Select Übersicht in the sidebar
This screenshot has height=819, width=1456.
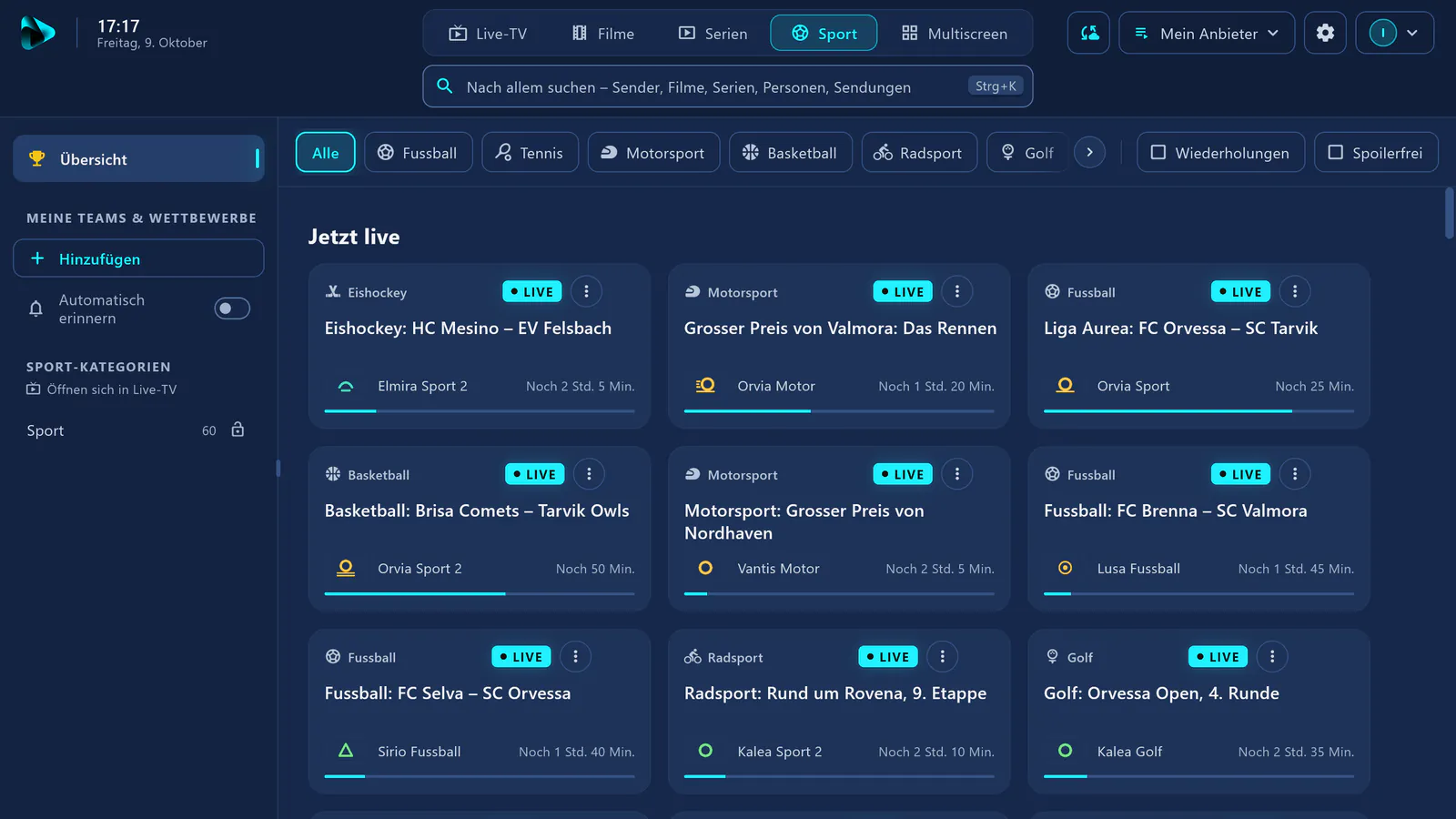[138, 159]
